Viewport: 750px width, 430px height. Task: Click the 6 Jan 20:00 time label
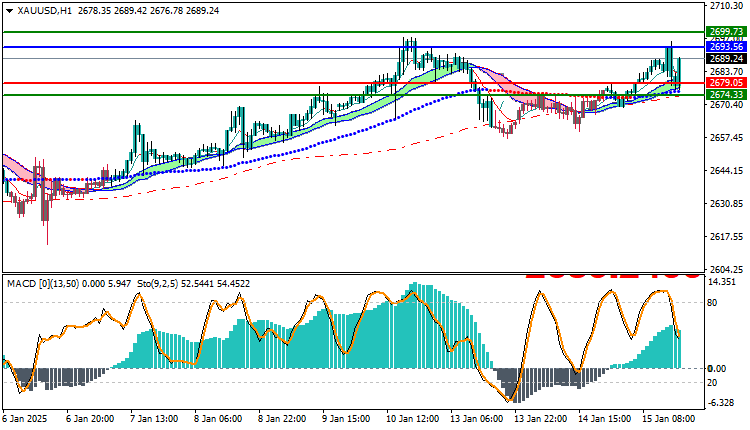coord(90,419)
